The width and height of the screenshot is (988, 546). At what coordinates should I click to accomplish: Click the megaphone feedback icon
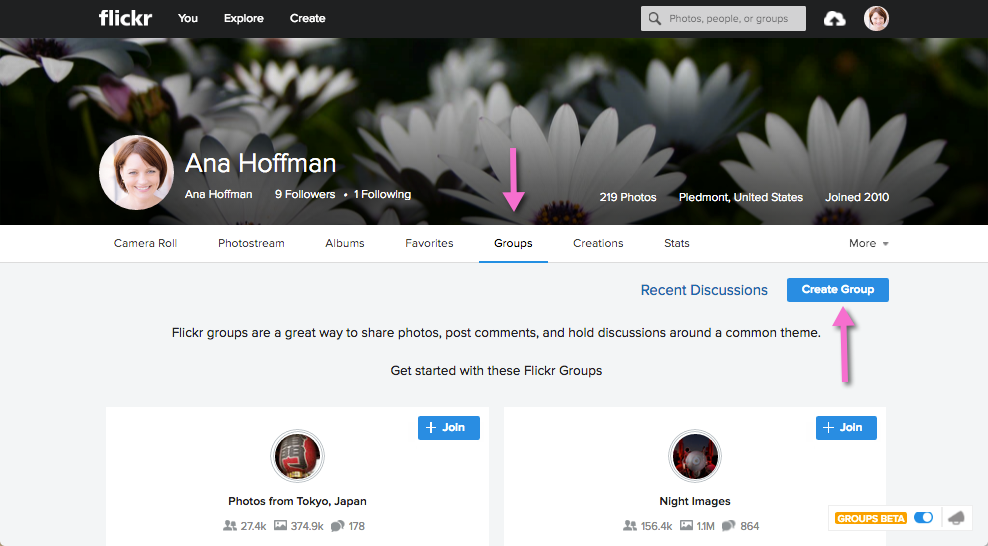click(x=956, y=518)
